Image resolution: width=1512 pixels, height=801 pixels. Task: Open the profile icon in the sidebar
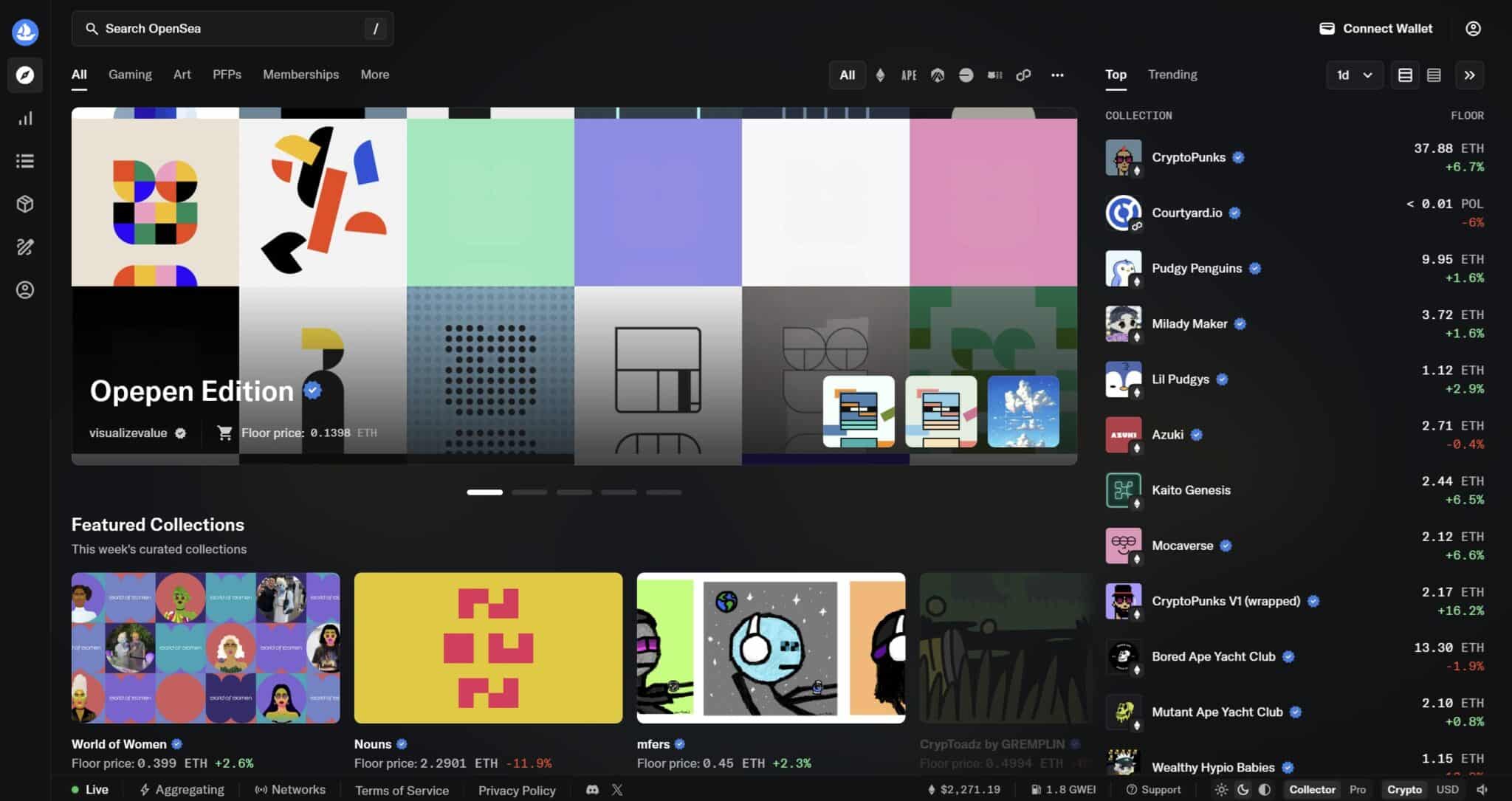(x=25, y=289)
